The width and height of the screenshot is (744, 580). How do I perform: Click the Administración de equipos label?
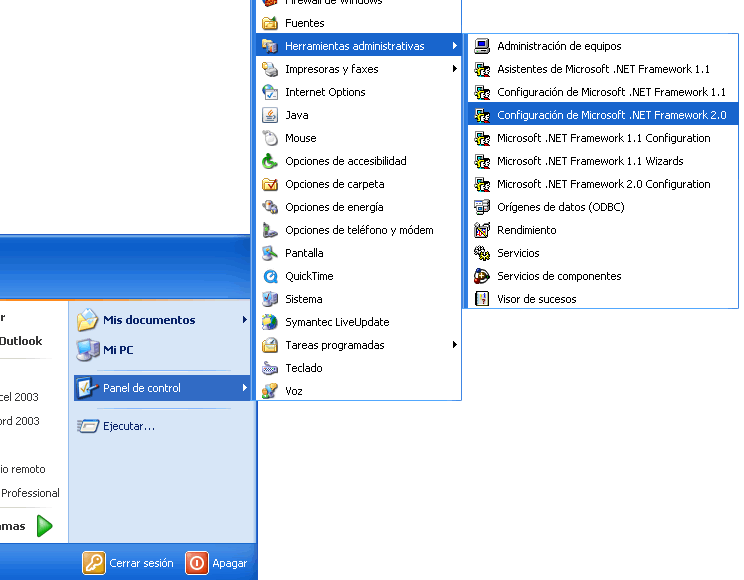click(x=559, y=46)
